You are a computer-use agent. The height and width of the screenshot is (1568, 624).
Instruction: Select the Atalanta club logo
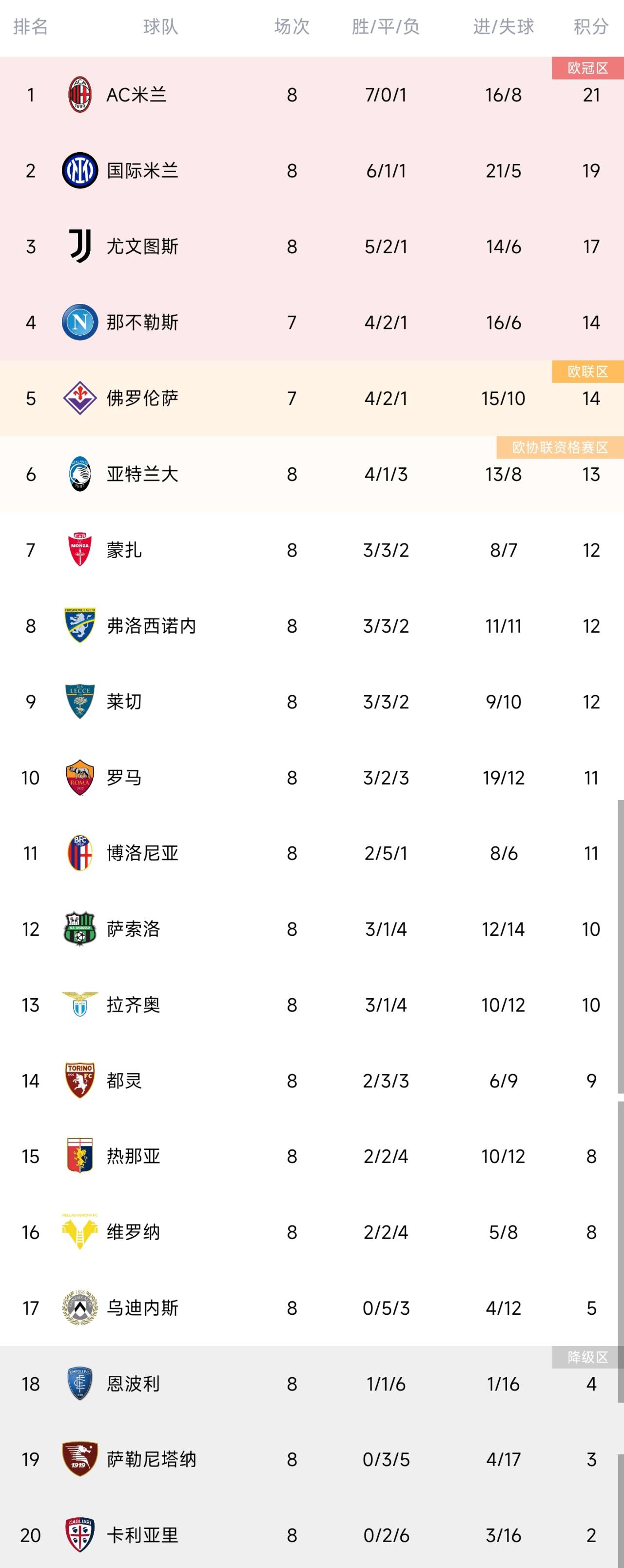point(79,474)
